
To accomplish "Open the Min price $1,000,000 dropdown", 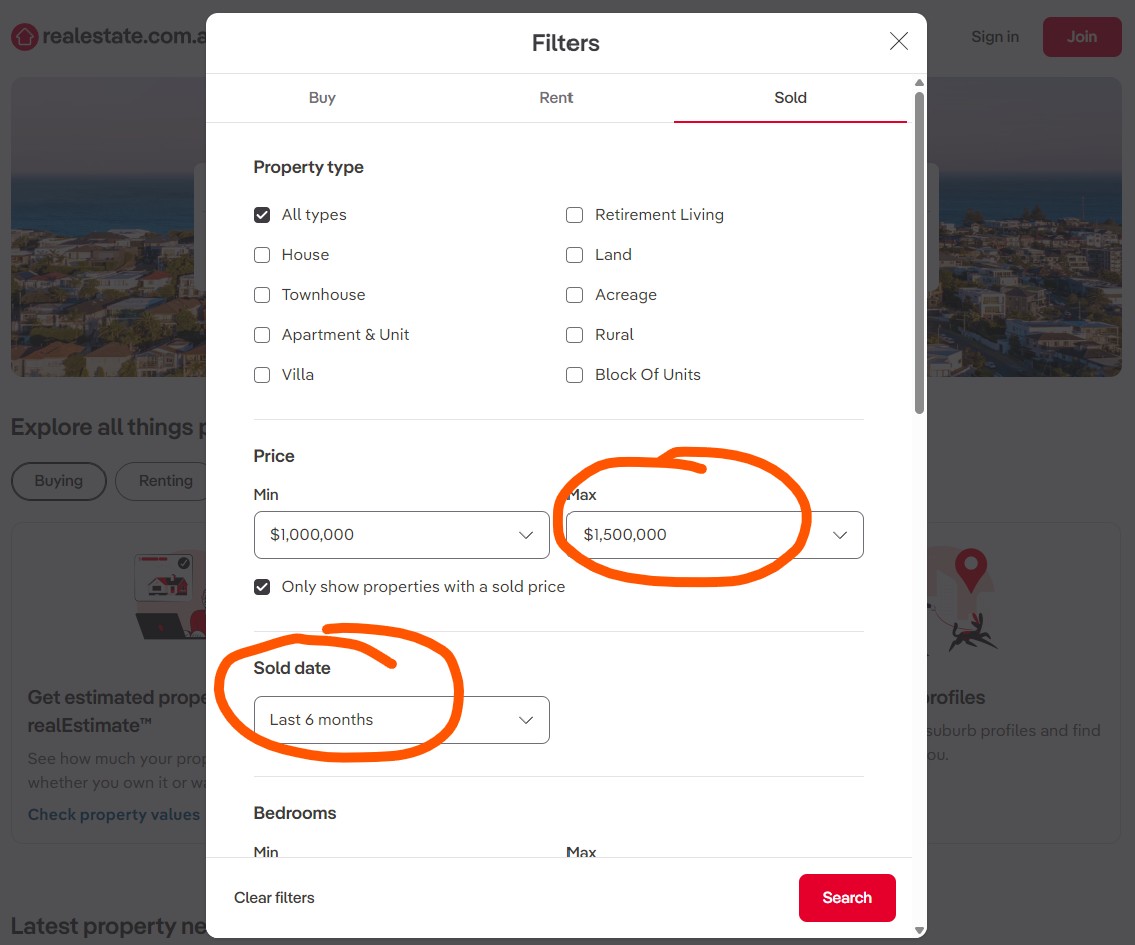I will tap(402, 535).
